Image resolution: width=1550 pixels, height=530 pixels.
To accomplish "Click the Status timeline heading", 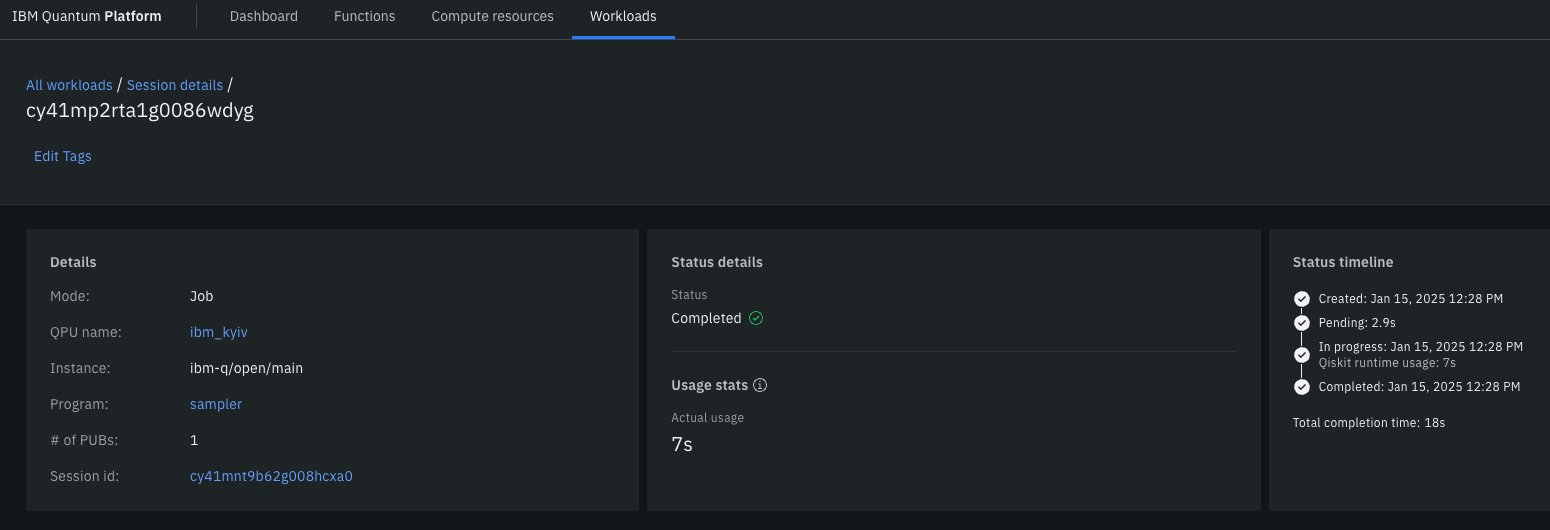I will (1343, 262).
